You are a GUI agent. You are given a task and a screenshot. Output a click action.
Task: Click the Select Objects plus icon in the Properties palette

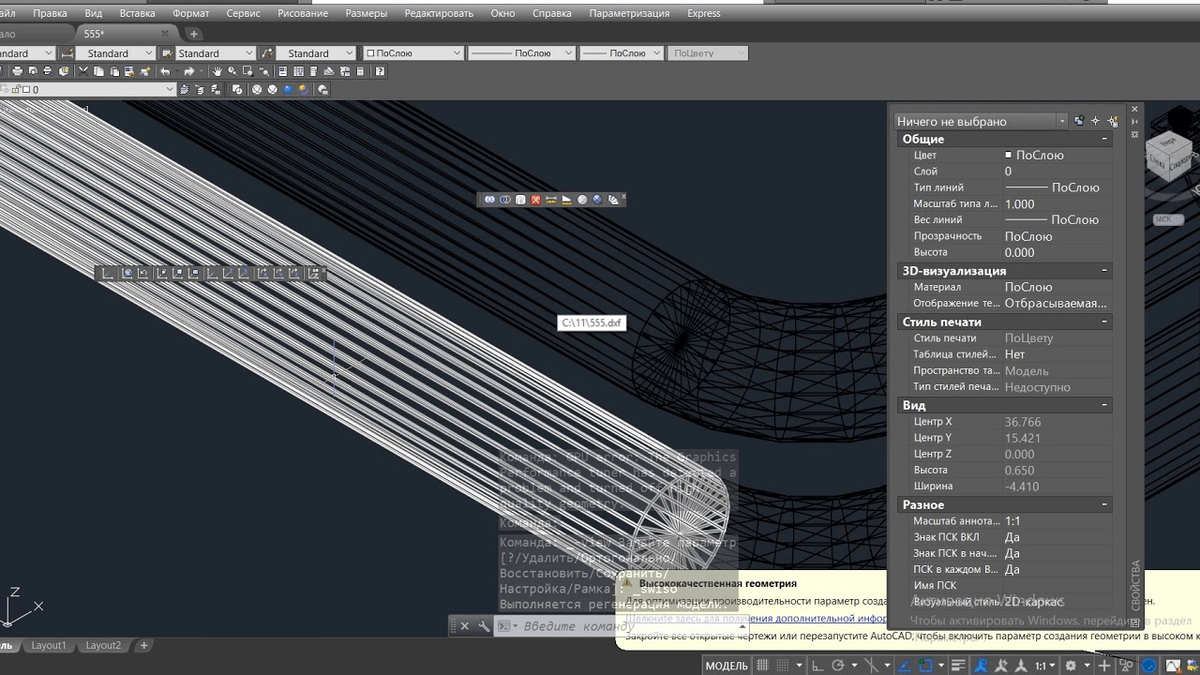tap(1095, 121)
